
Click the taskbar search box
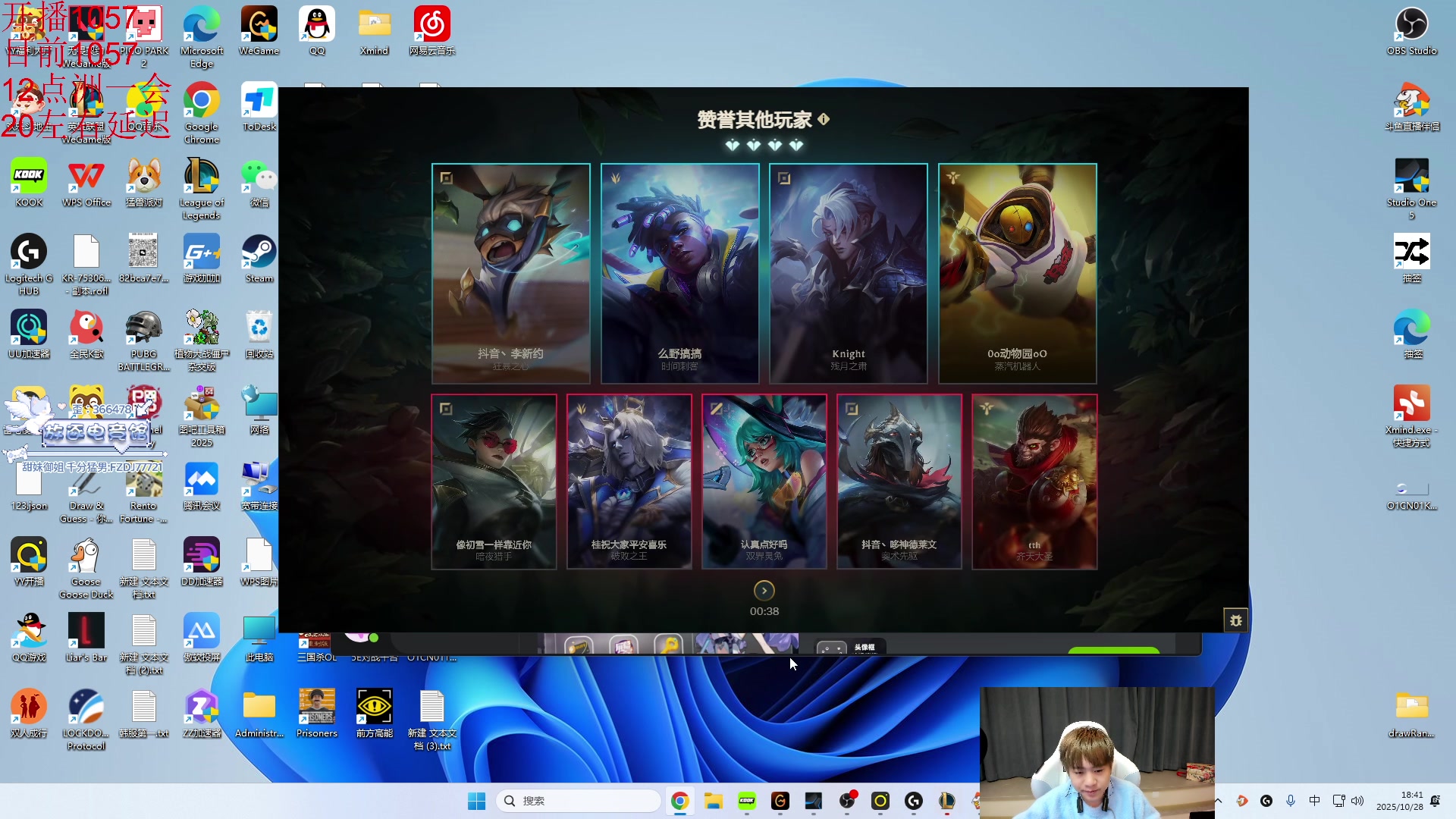[578, 801]
